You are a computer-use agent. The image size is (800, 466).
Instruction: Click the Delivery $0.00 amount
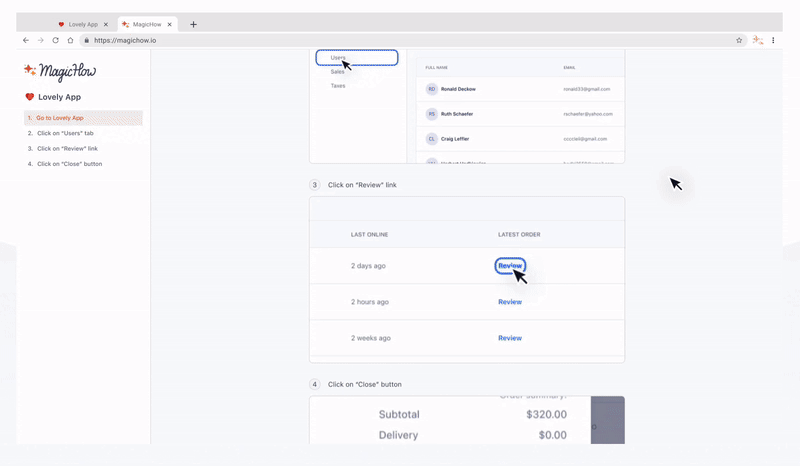coord(553,435)
